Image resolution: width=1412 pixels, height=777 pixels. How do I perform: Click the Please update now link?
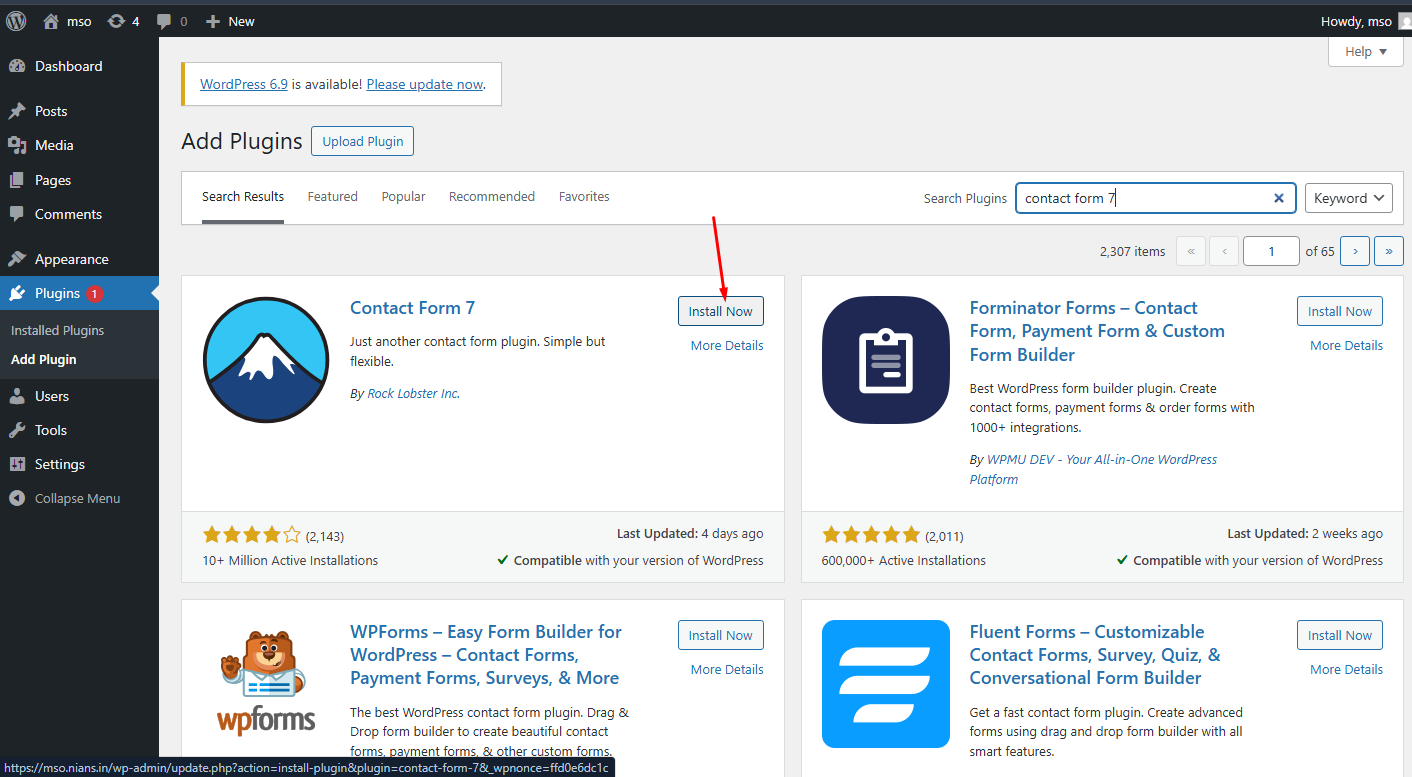424,85
